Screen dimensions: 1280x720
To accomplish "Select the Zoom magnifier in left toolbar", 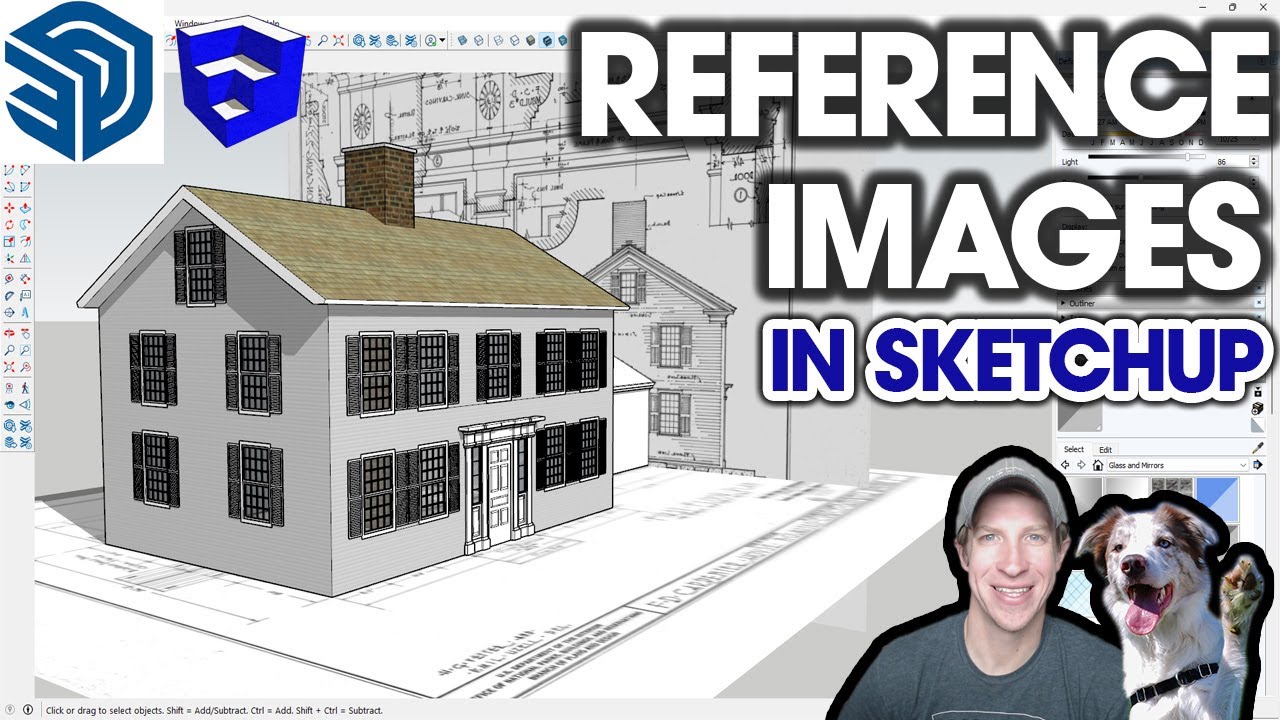I will 9,349.
